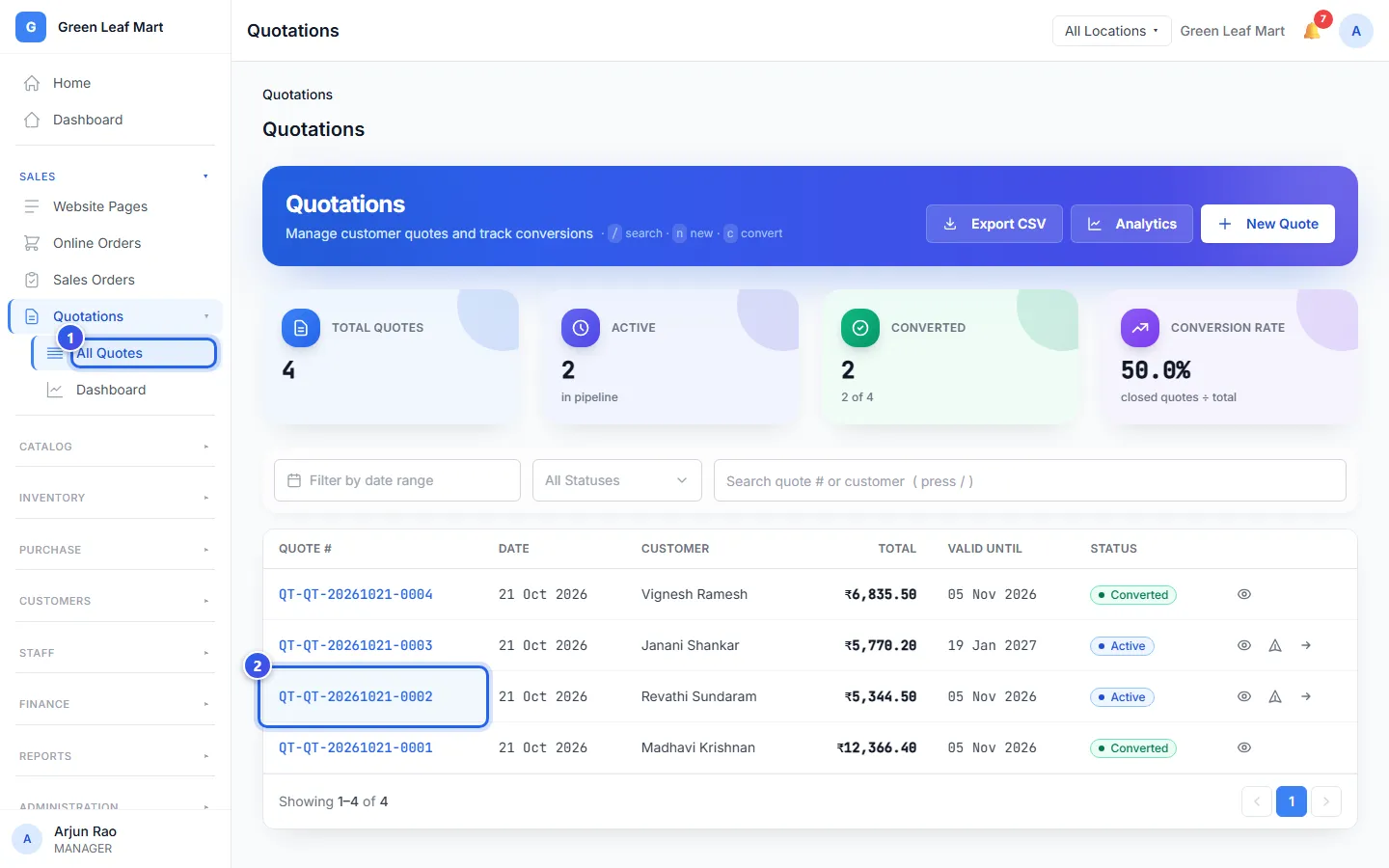The image size is (1389, 868).
Task: Focus the Search quote or customer field
Action: coord(1030,480)
